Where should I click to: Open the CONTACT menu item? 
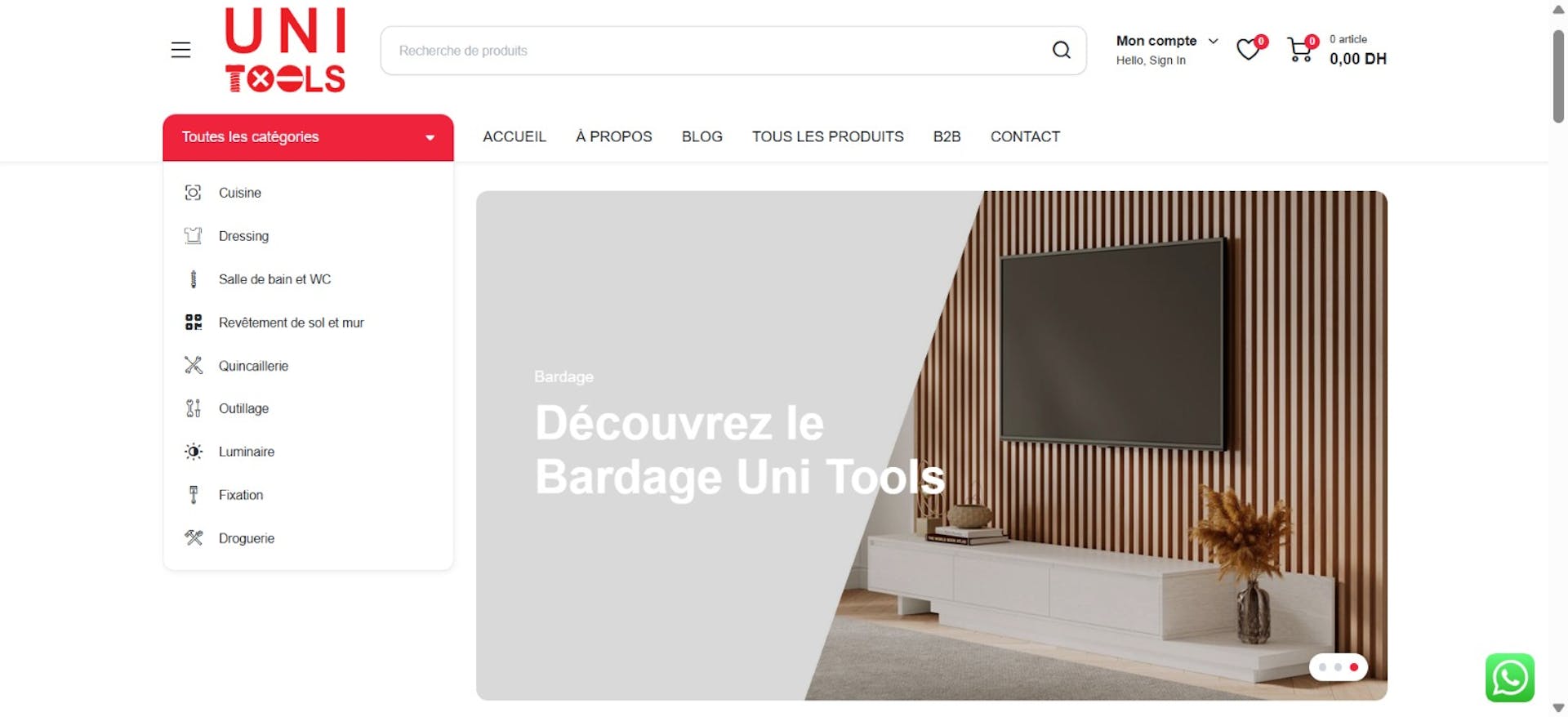pyautogui.click(x=1025, y=136)
